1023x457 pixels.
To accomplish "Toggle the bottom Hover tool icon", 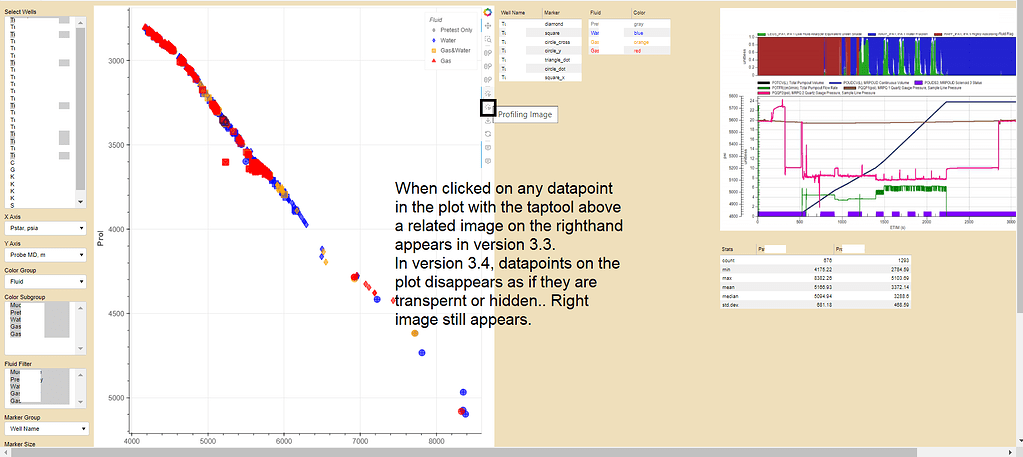I will pos(488,160).
